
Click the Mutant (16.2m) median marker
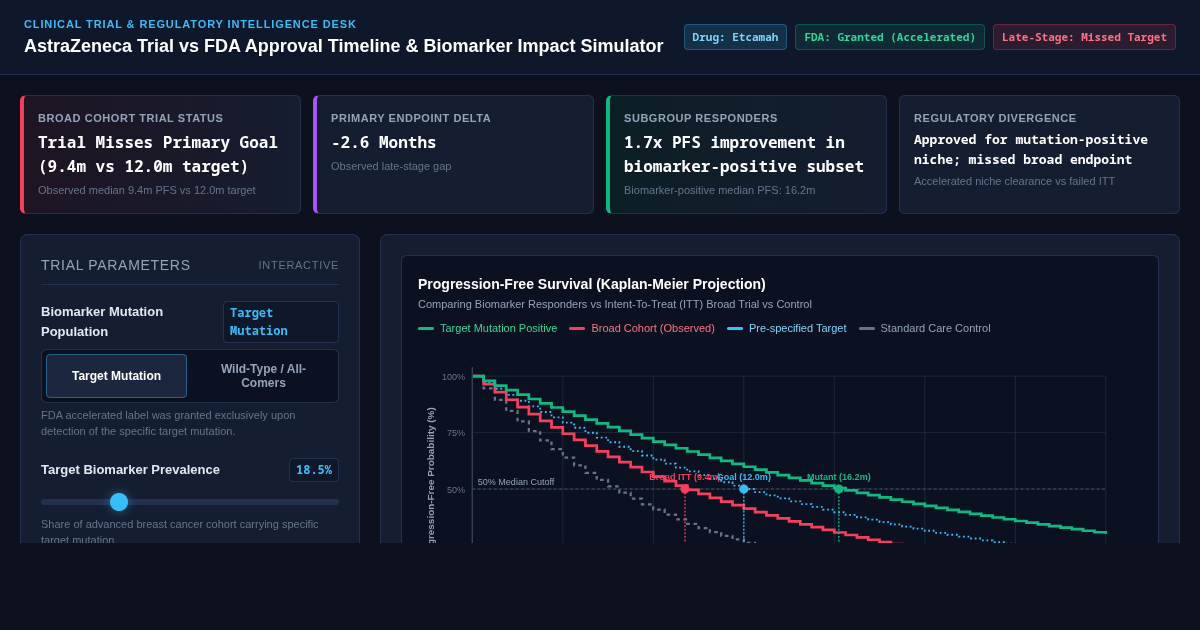839,488
